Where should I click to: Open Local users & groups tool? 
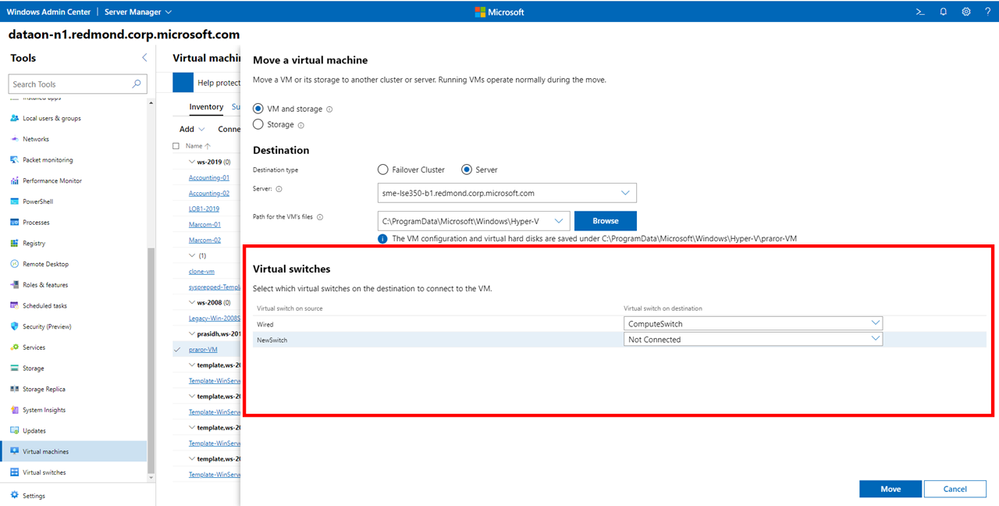click(x=52, y=119)
